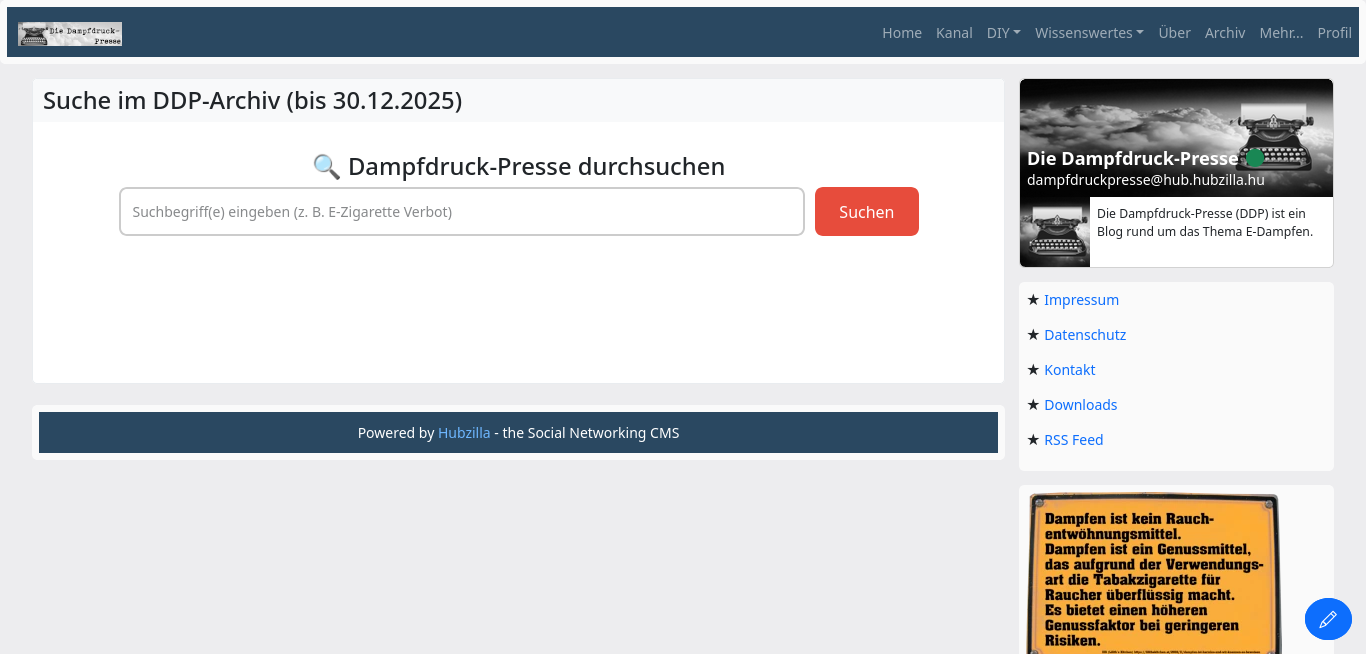Follow the RSS Feed link
Viewport: 1366px width, 654px height.
1073,440
